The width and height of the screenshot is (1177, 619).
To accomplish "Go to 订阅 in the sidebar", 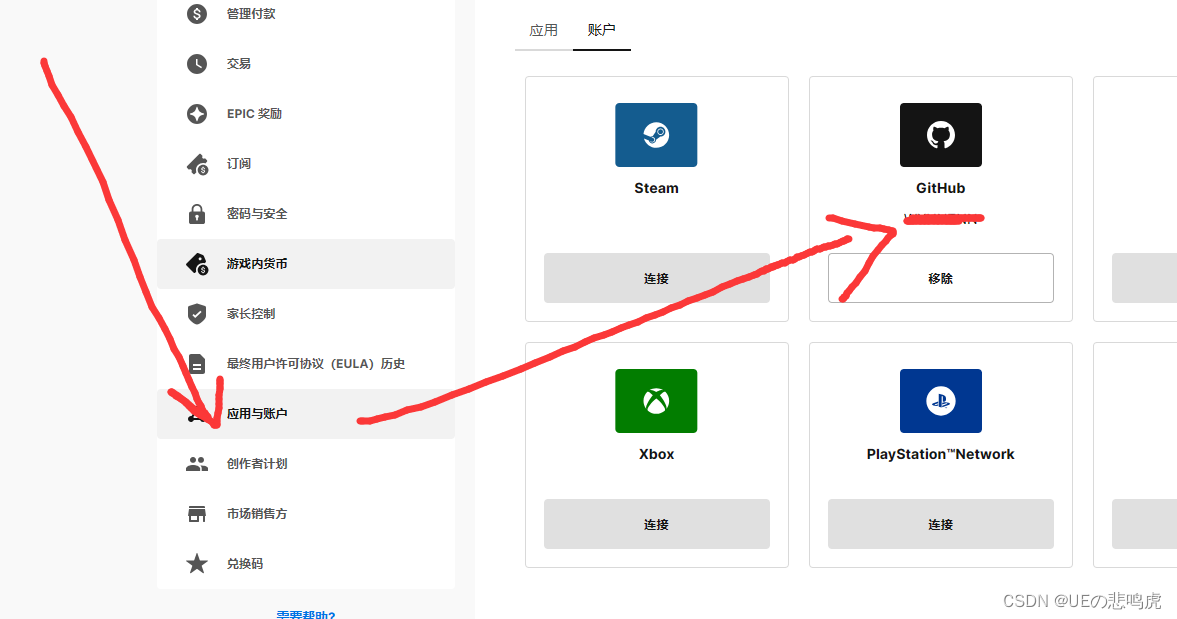I will pos(306,164).
